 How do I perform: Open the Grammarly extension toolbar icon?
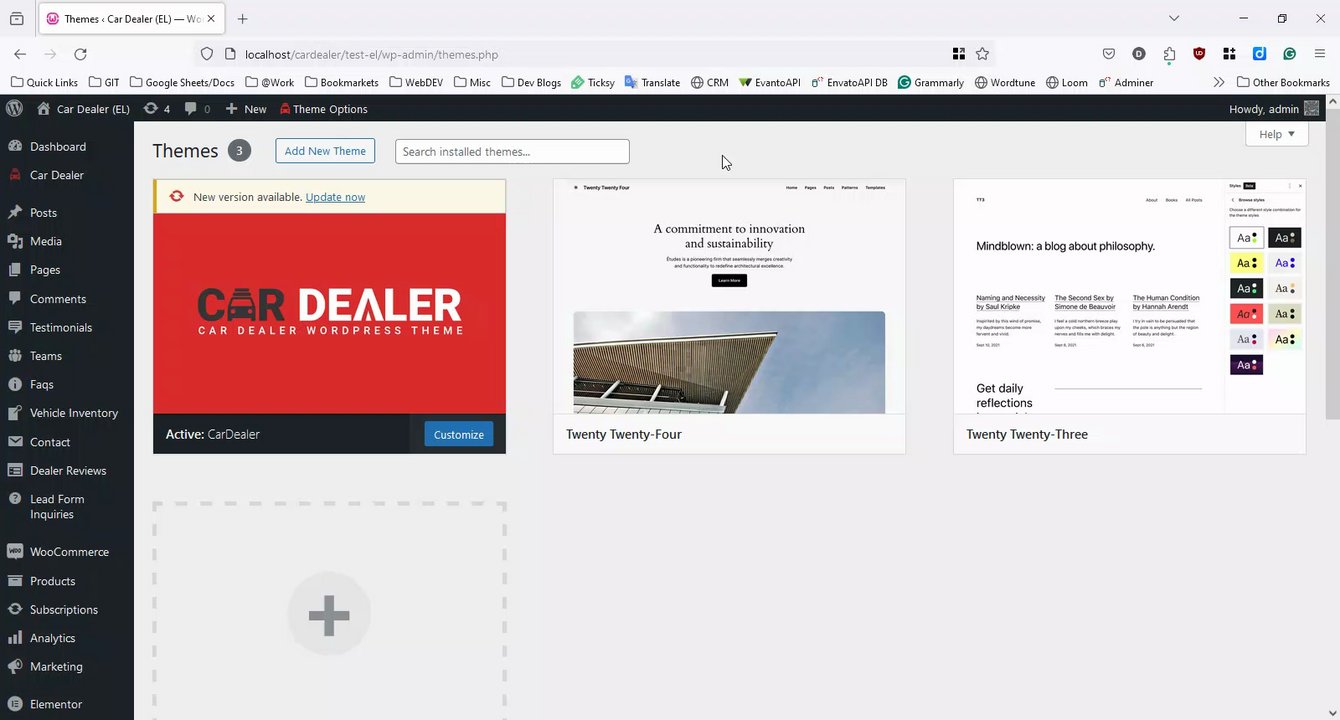click(x=1289, y=54)
